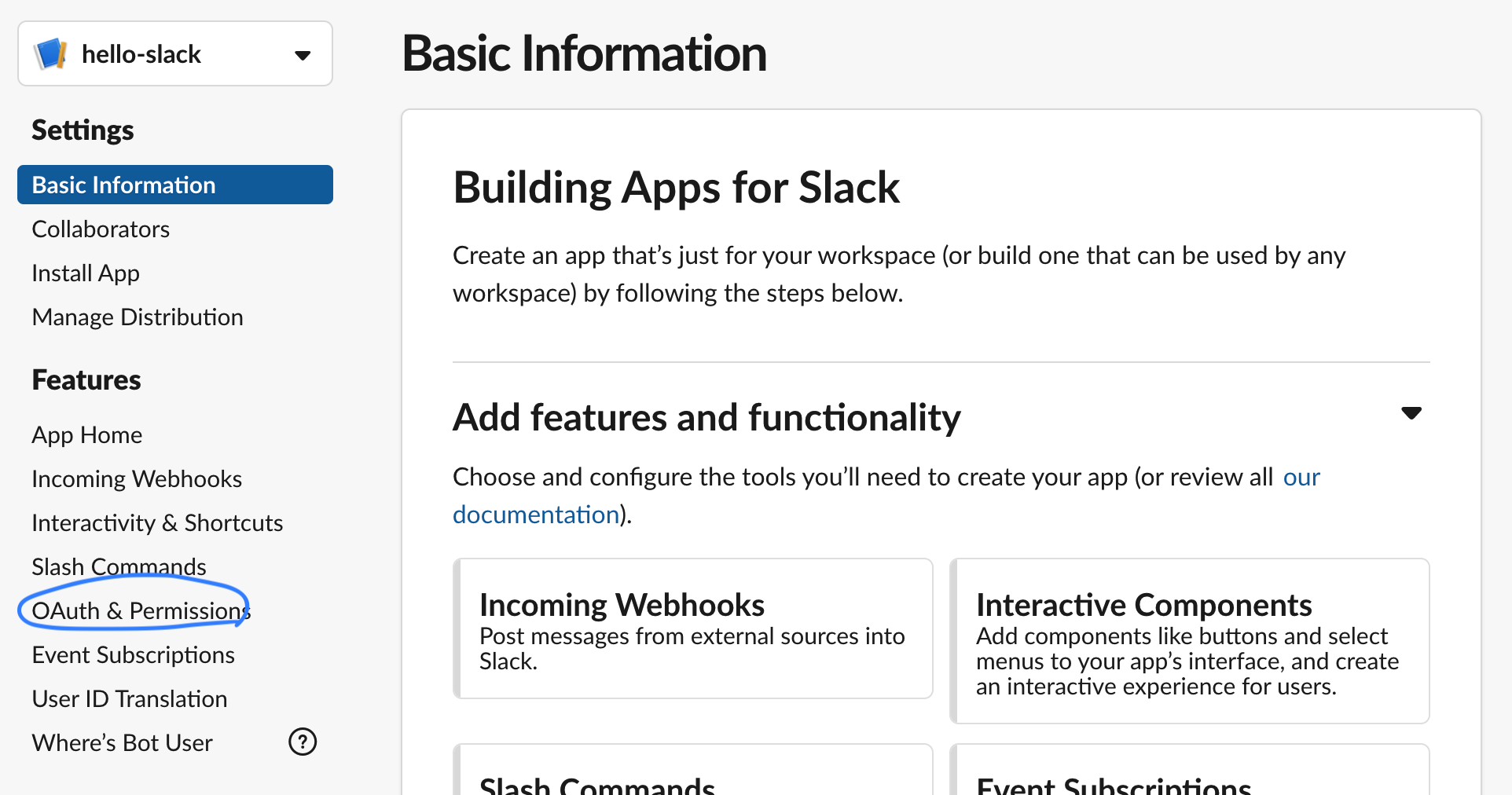Click the Basic Information page title
This screenshot has height=795, width=1512.
(585, 53)
